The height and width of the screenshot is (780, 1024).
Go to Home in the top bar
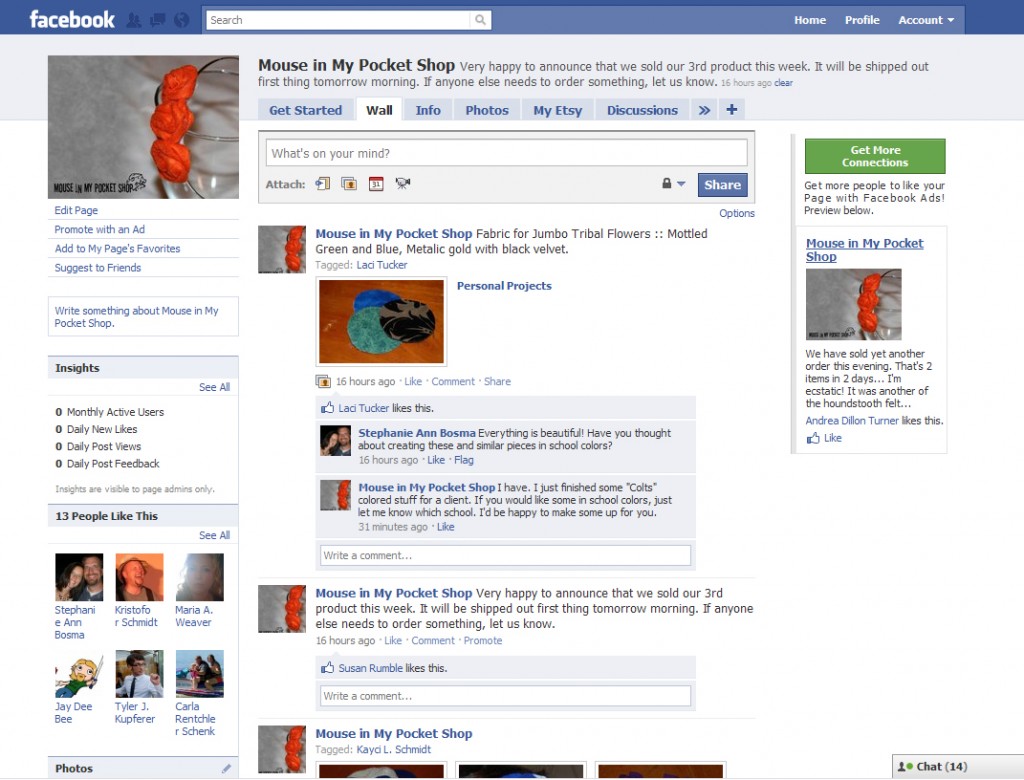810,20
